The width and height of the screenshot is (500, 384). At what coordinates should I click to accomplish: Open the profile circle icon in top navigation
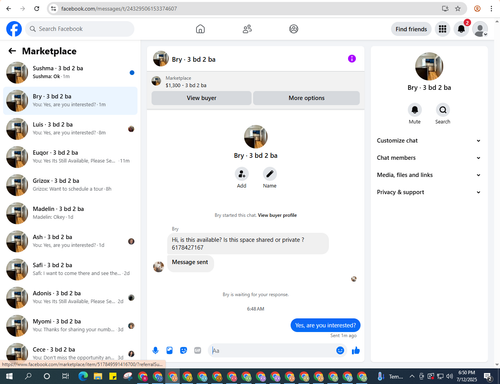point(294,29)
